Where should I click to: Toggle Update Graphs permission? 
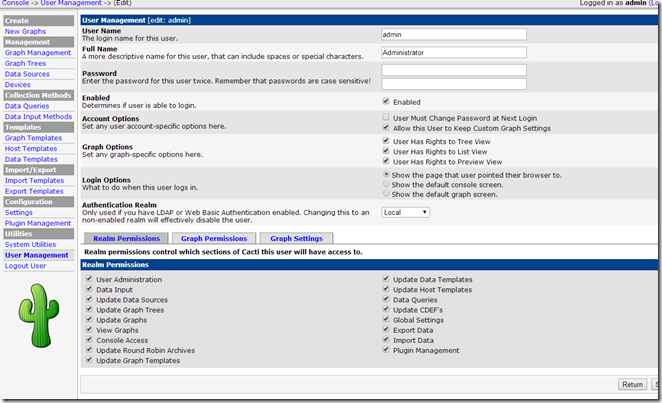(89, 319)
